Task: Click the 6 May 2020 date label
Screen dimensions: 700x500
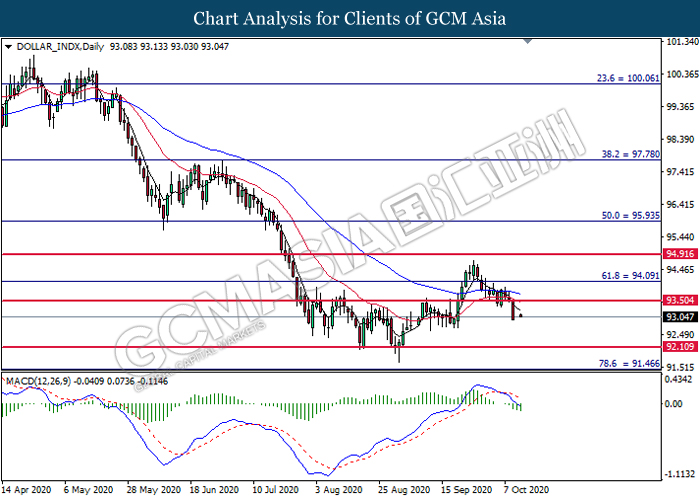Action: [88, 490]
